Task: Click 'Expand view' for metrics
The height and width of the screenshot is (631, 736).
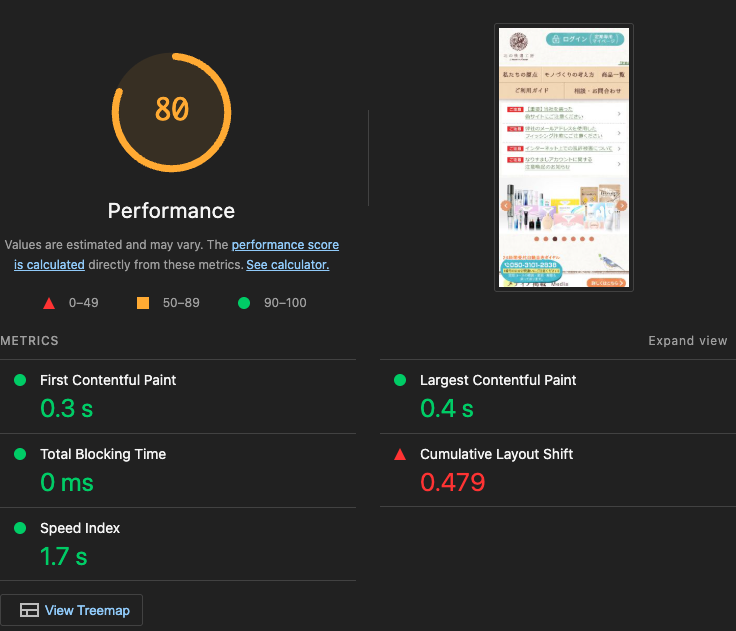Action: [x=688, y=340]
